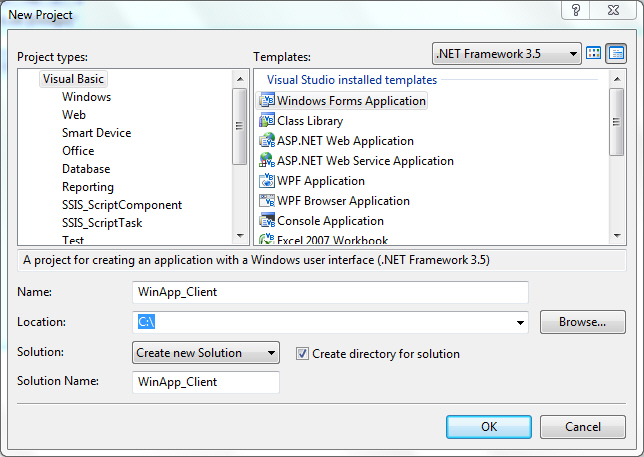Click the Cancel button
The width and height of the screenshot is (644, 457).
click(x=583, y=427)
